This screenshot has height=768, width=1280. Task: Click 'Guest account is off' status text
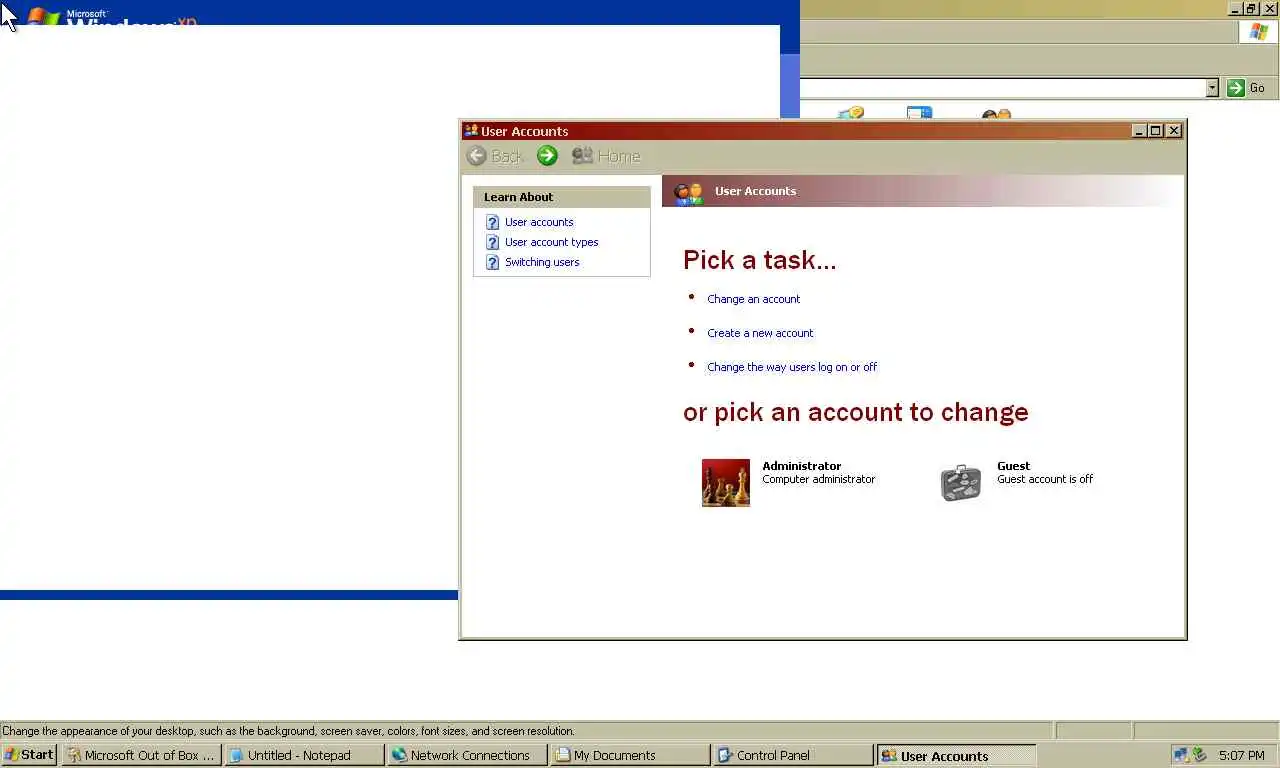click(x=1045, y=480)
